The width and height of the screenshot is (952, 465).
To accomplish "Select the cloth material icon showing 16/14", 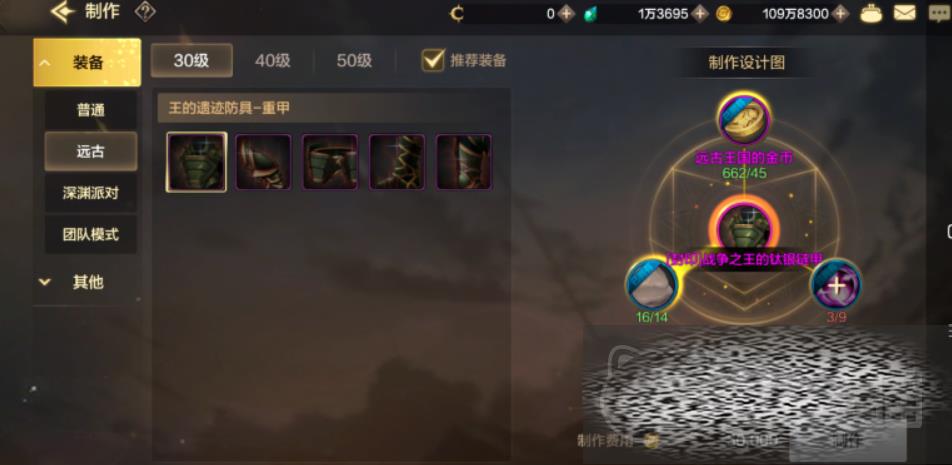I will coord(651,284).
